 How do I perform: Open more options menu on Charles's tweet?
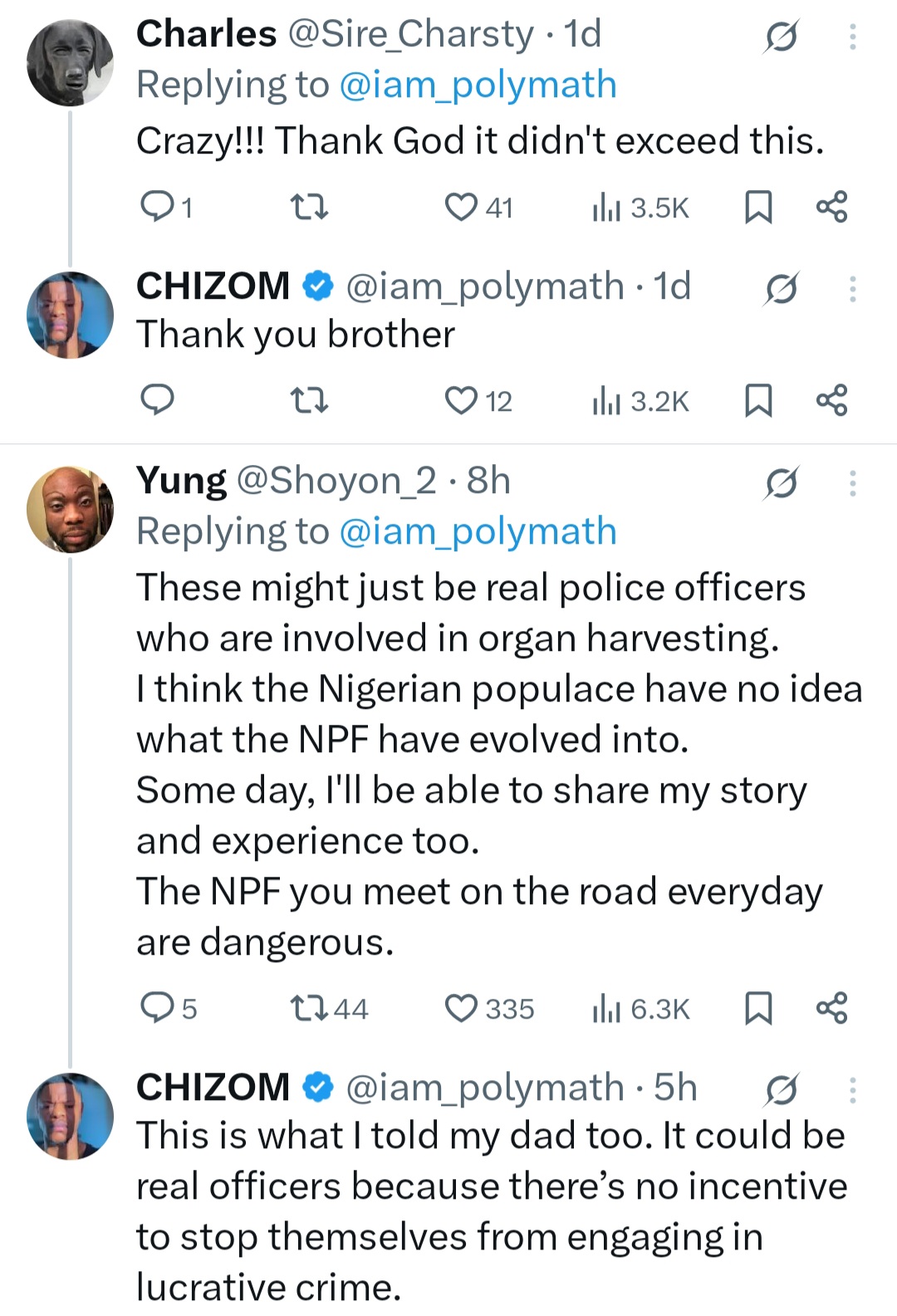point(852,37)
